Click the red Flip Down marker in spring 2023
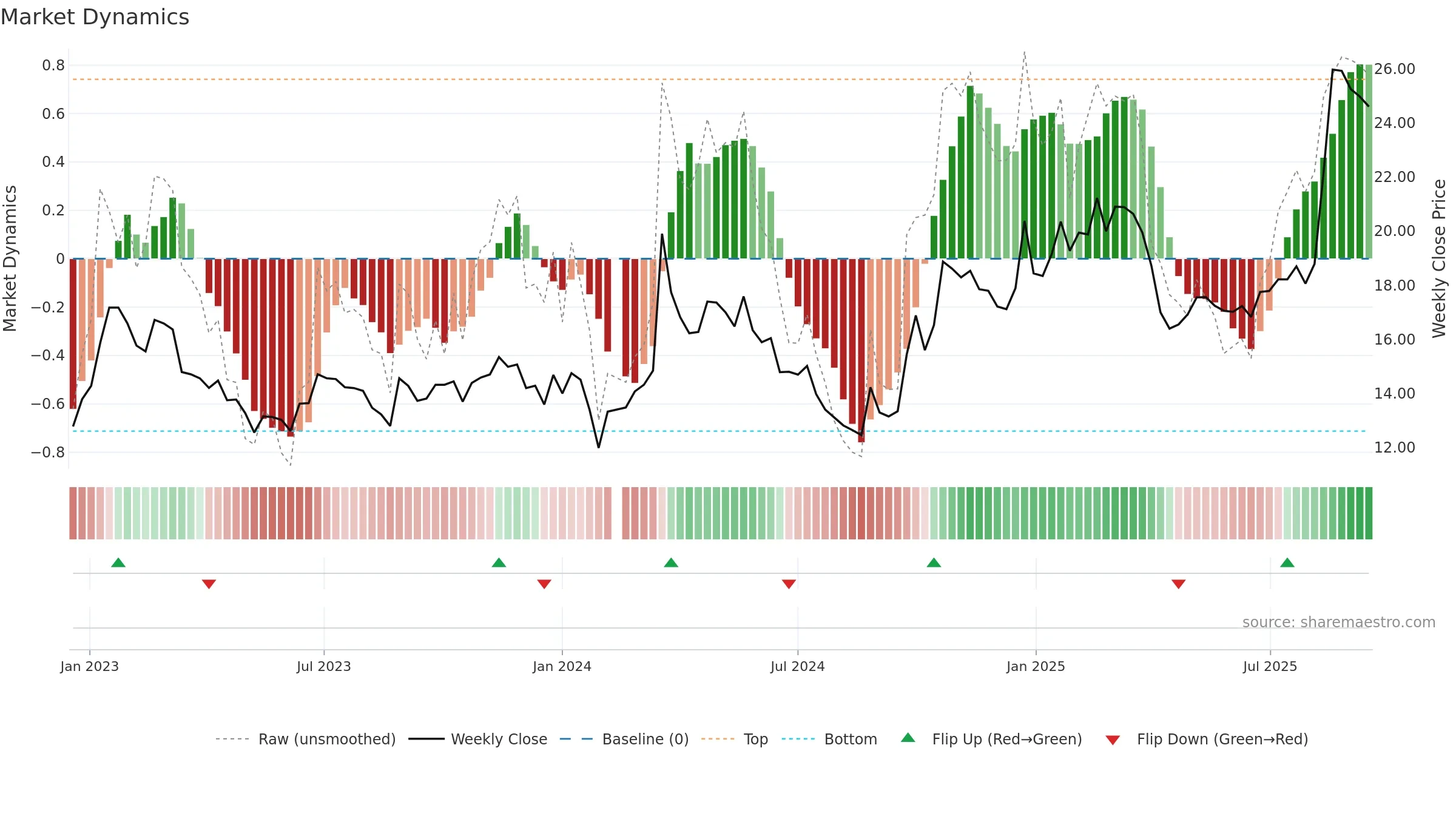This screenshot has width=1456, height=819. (209, 584)
